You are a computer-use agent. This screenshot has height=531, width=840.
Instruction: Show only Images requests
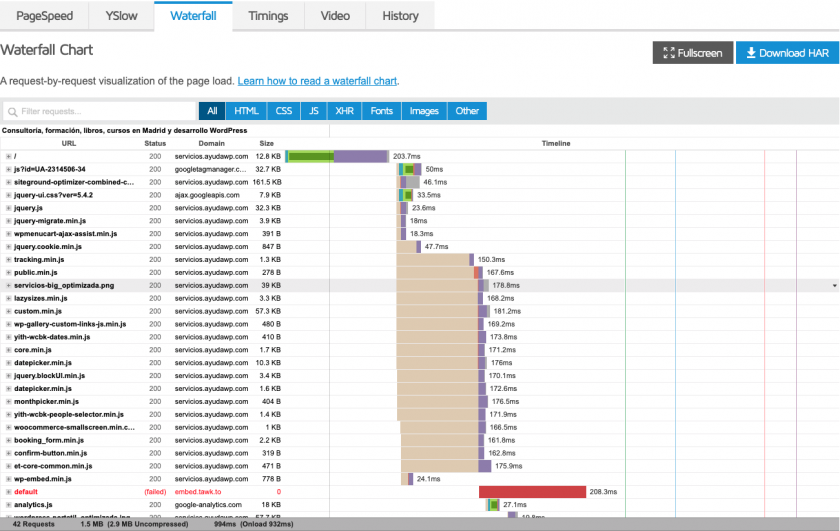(x=424, y=111)
